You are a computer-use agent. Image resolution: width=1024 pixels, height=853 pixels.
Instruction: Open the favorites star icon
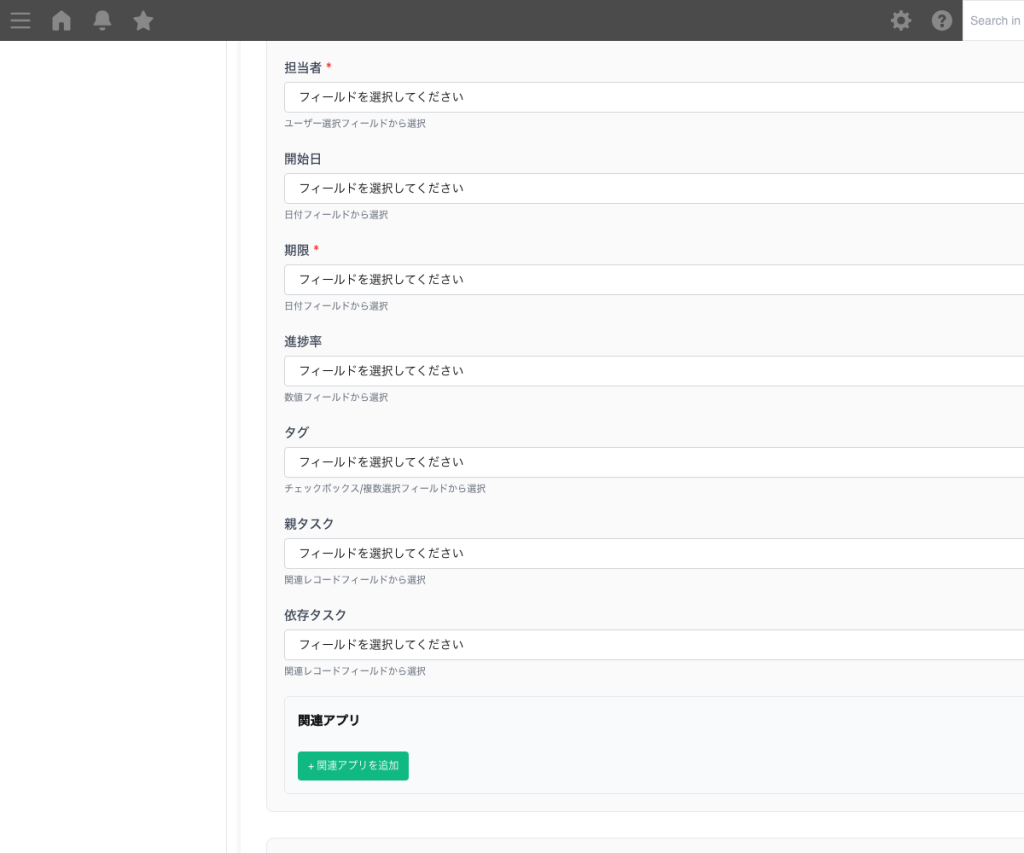143,20
